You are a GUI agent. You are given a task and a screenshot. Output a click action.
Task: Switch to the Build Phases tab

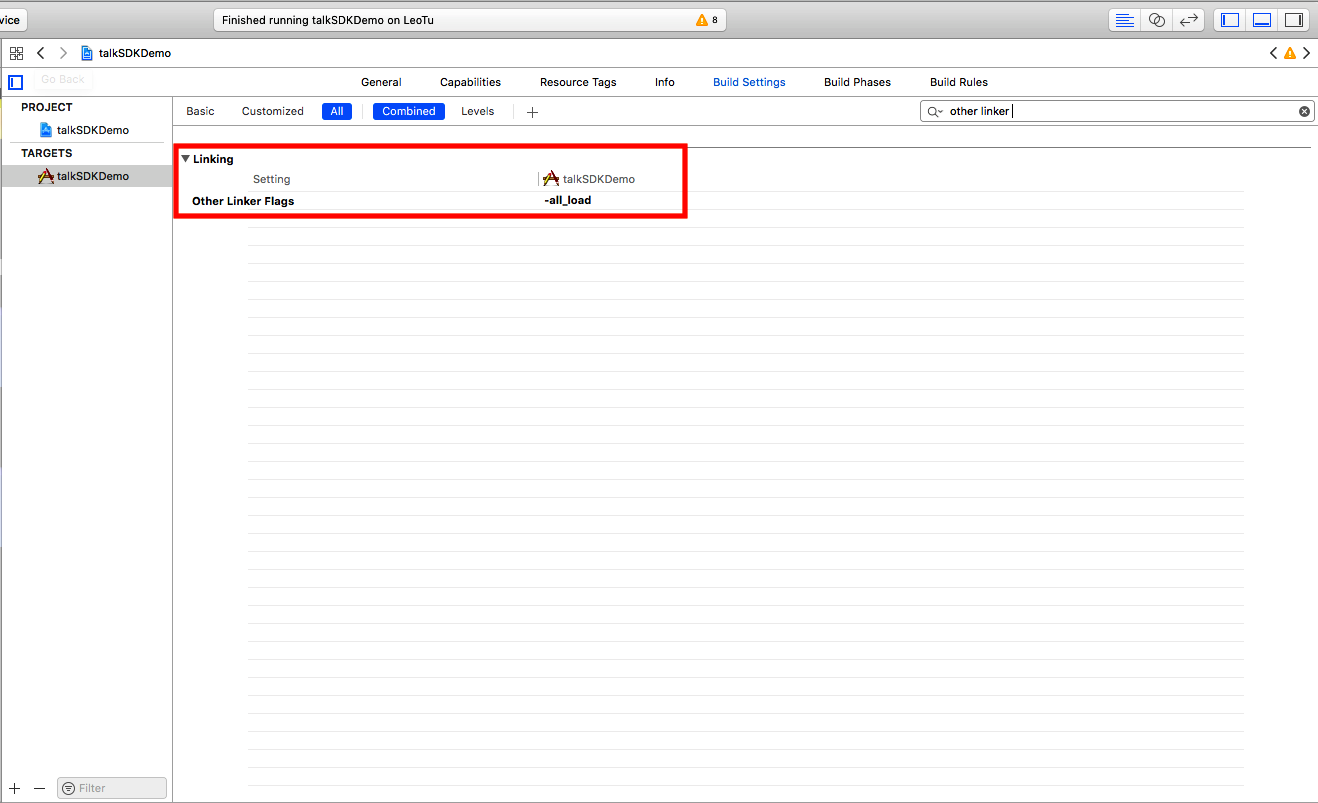(x=857, y=82)
